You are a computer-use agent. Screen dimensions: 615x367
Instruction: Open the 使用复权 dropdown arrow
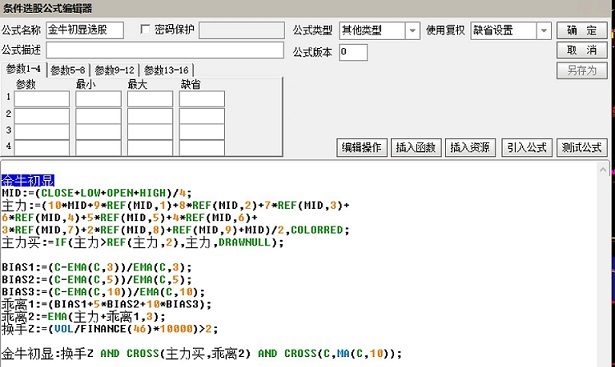[x=544, y=31]
